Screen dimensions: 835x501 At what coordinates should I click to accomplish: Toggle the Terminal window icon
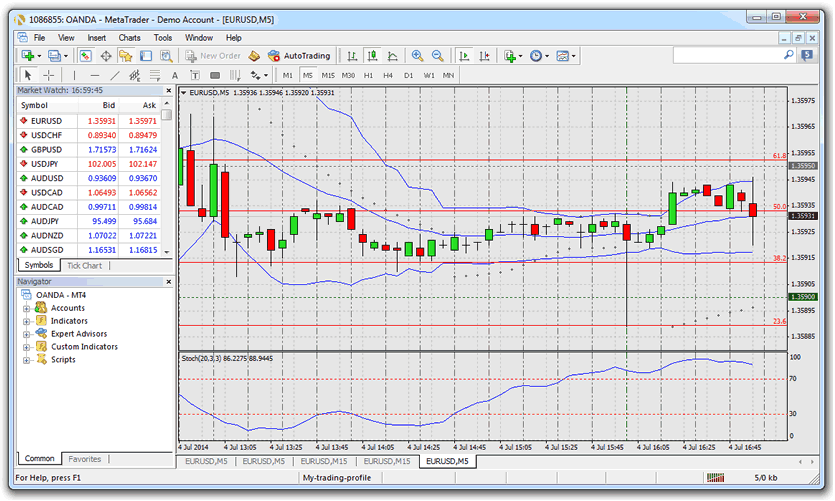146,56
